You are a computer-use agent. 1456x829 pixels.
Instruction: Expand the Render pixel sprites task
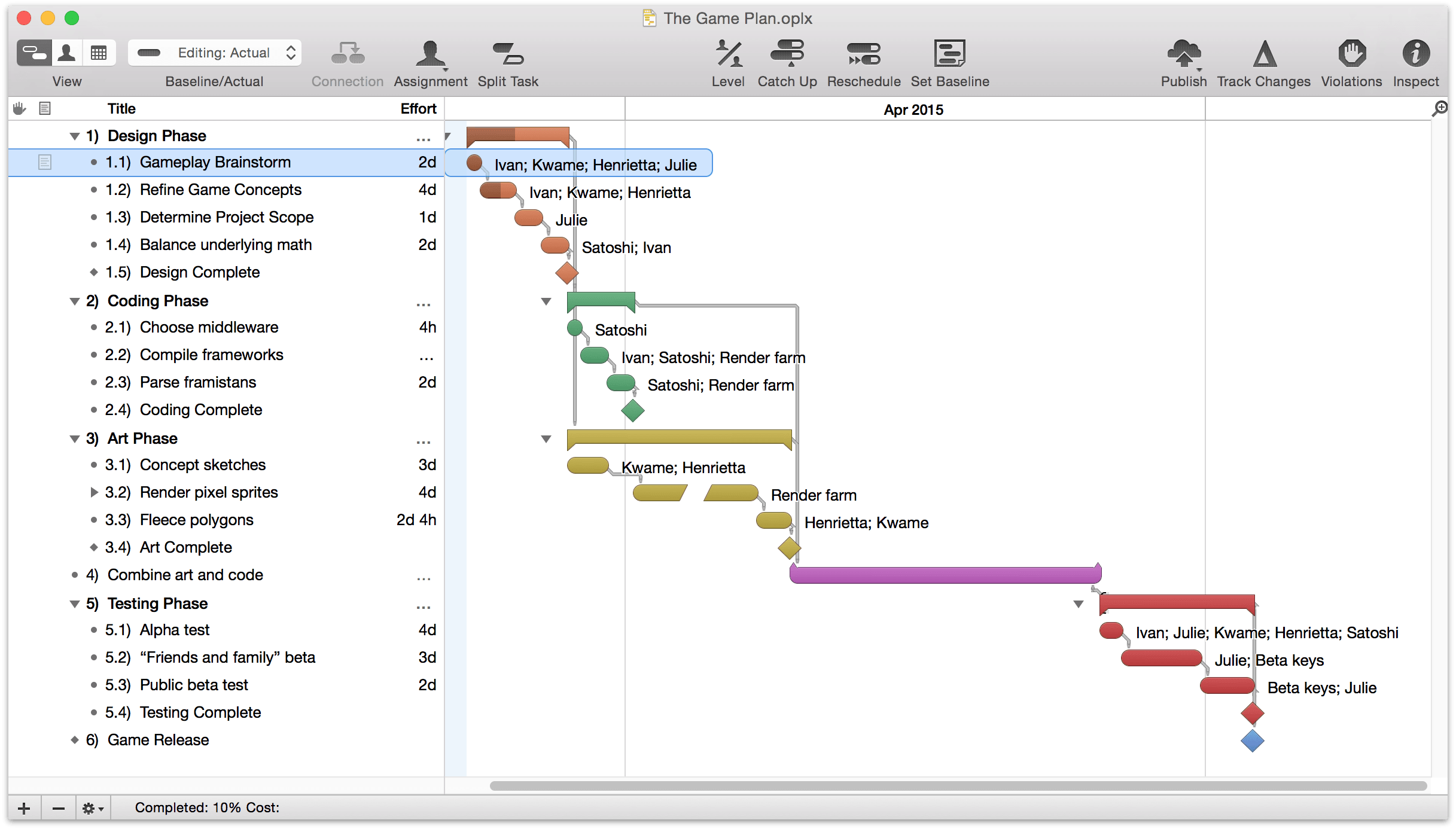coord(93,492)
